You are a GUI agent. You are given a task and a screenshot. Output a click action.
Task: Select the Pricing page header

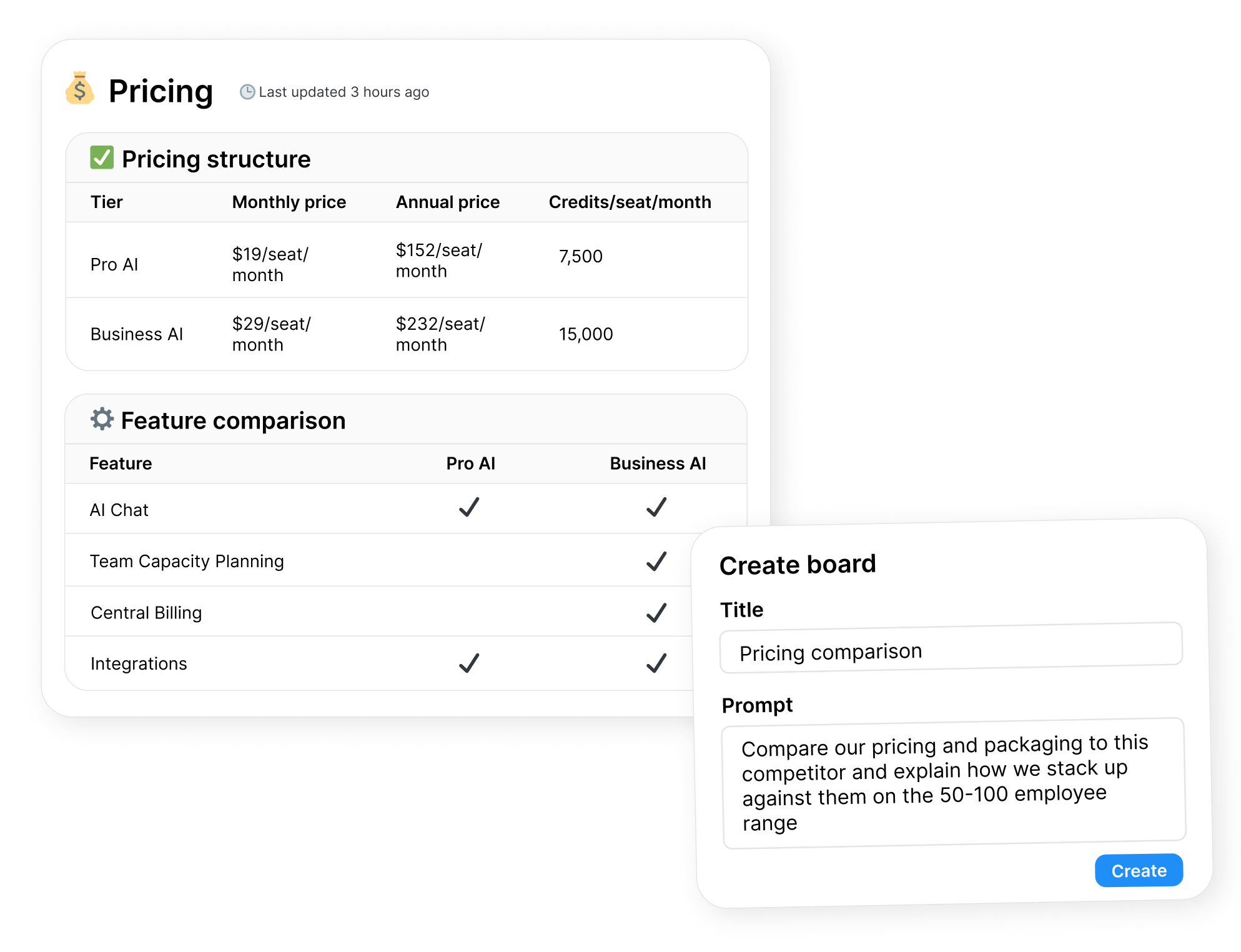click(x=161, y=91)
